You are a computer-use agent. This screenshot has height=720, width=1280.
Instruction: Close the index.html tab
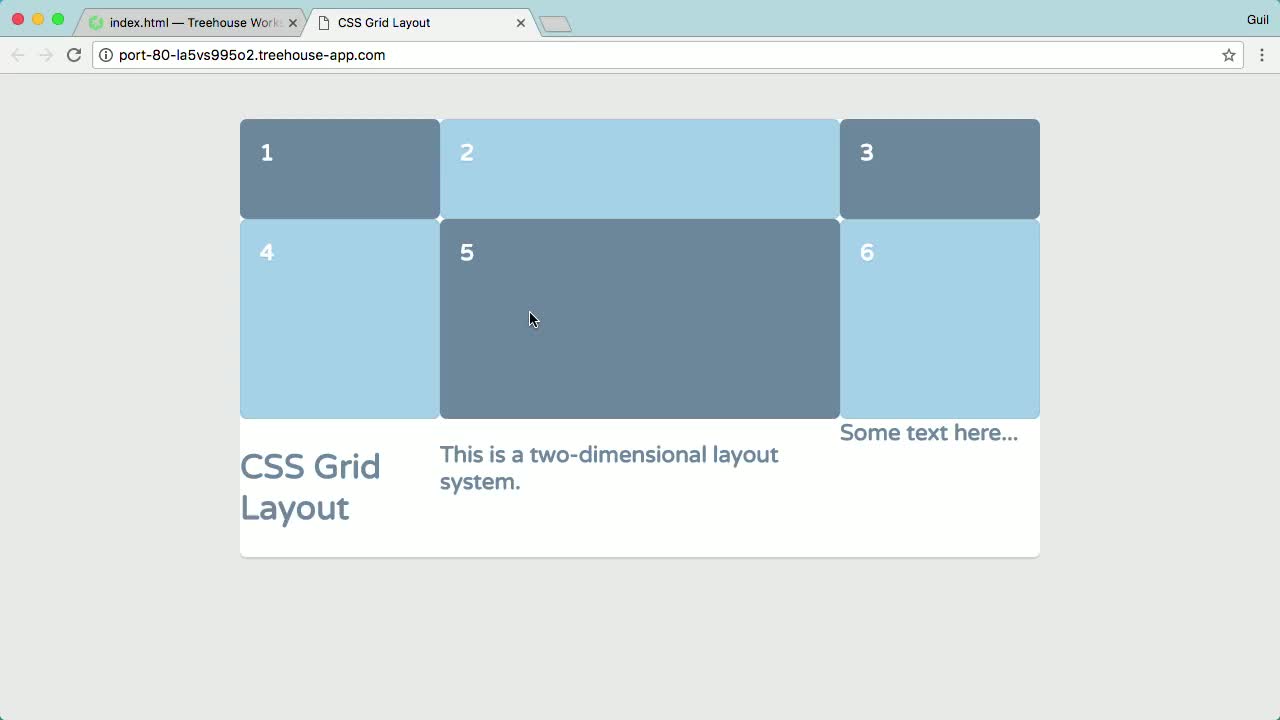click(x=292, y=21)
